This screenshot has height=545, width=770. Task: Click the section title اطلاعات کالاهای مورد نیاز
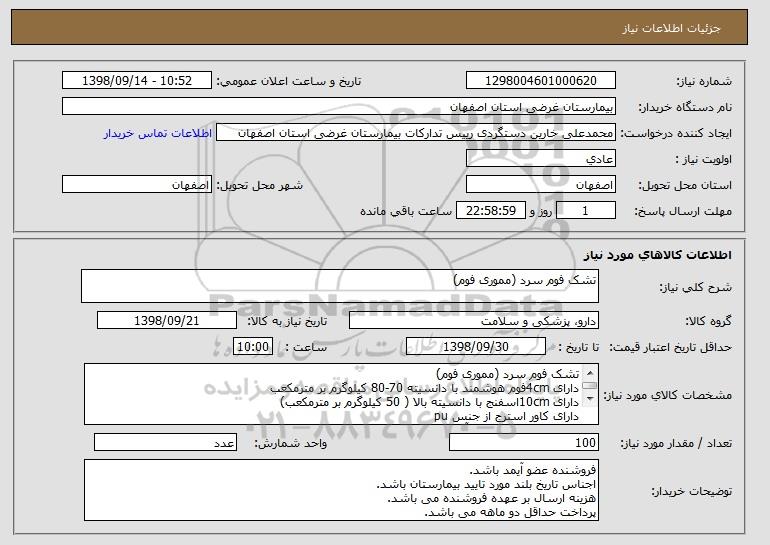tap(658, 255)
